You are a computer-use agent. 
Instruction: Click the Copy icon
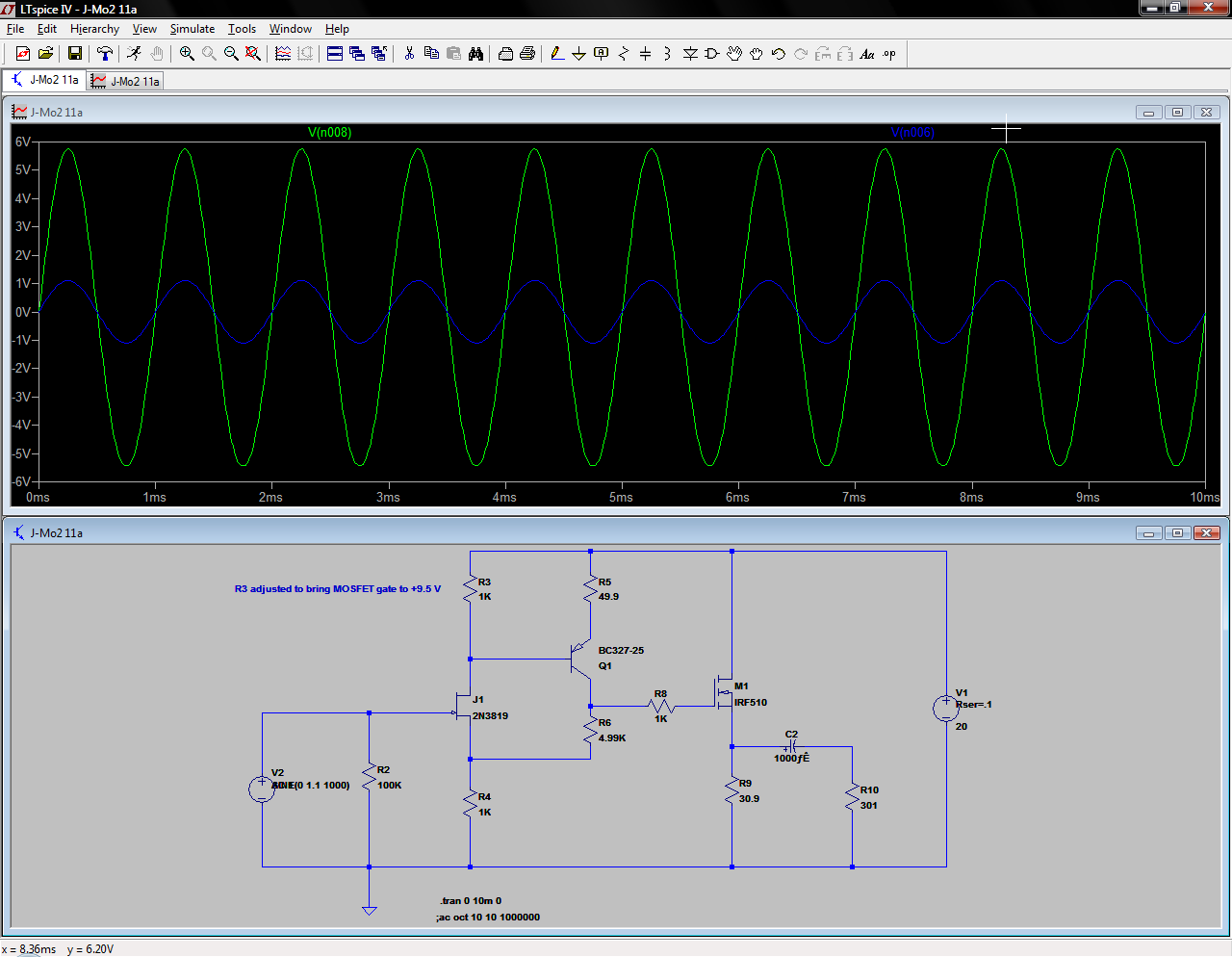click(431, 54)
